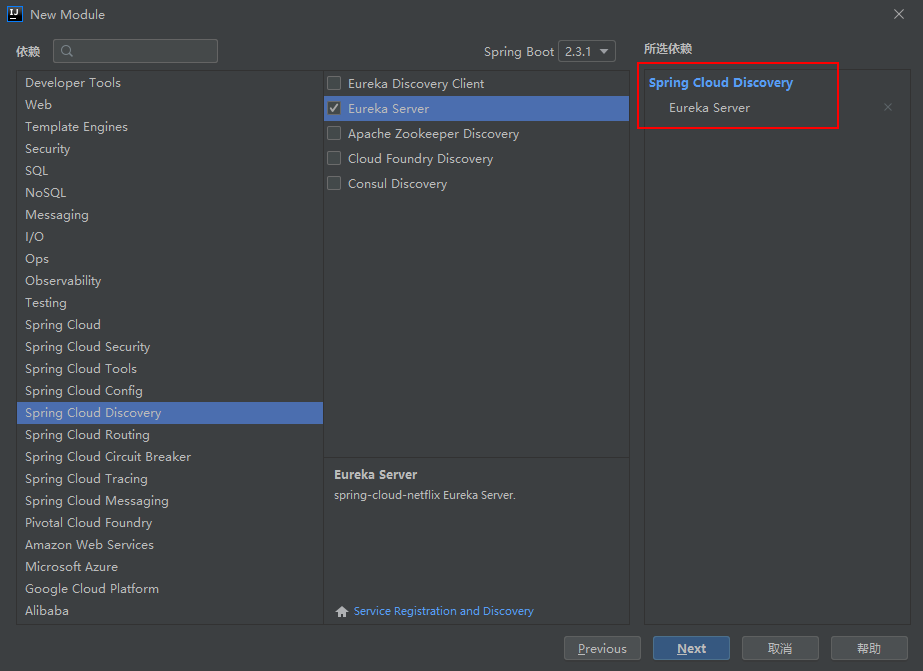Tick the Consul Discovery checkbox
Screen dimensions: 923x671
(x=334, y=184)
